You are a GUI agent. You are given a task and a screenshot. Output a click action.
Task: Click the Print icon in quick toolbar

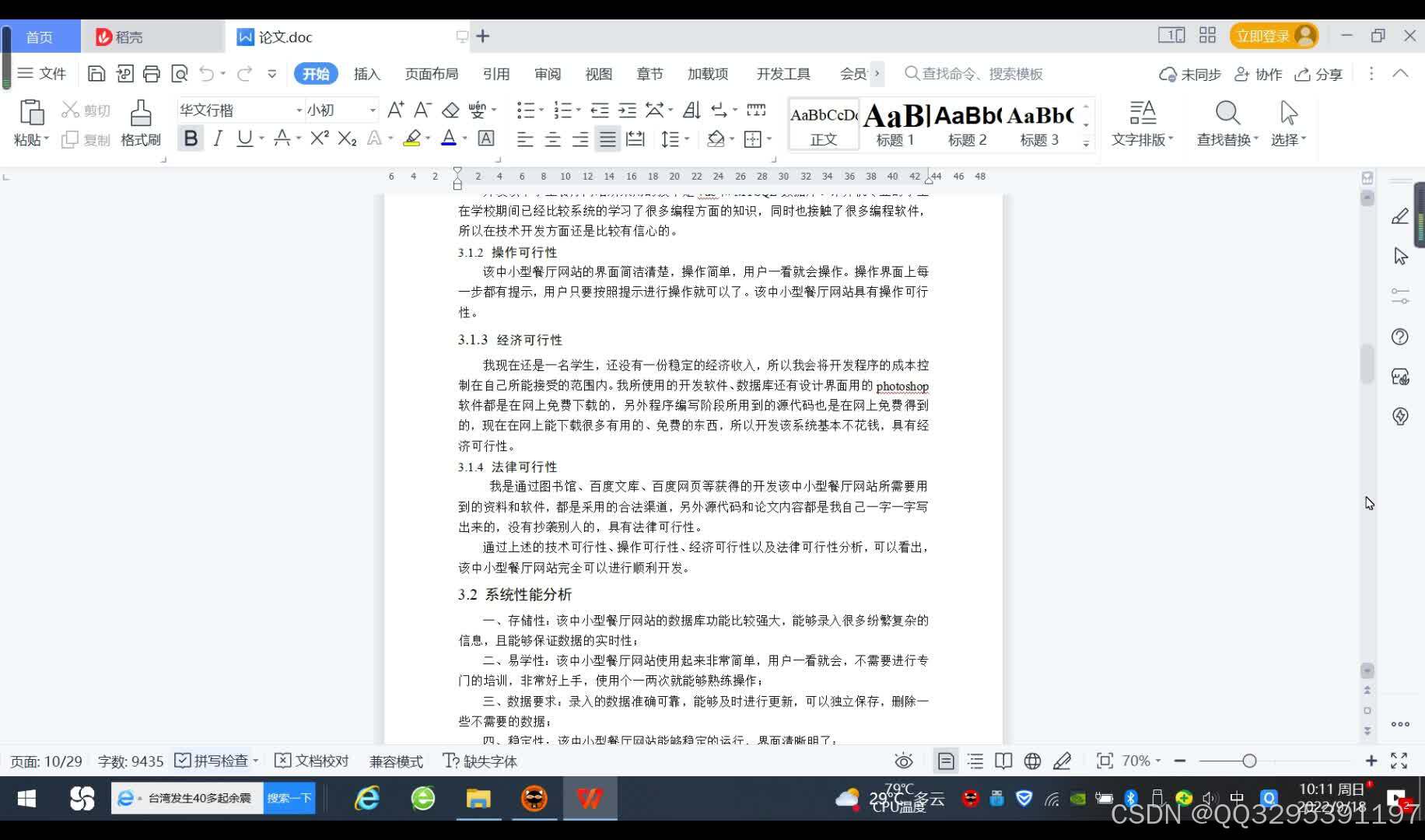(152, 74)
